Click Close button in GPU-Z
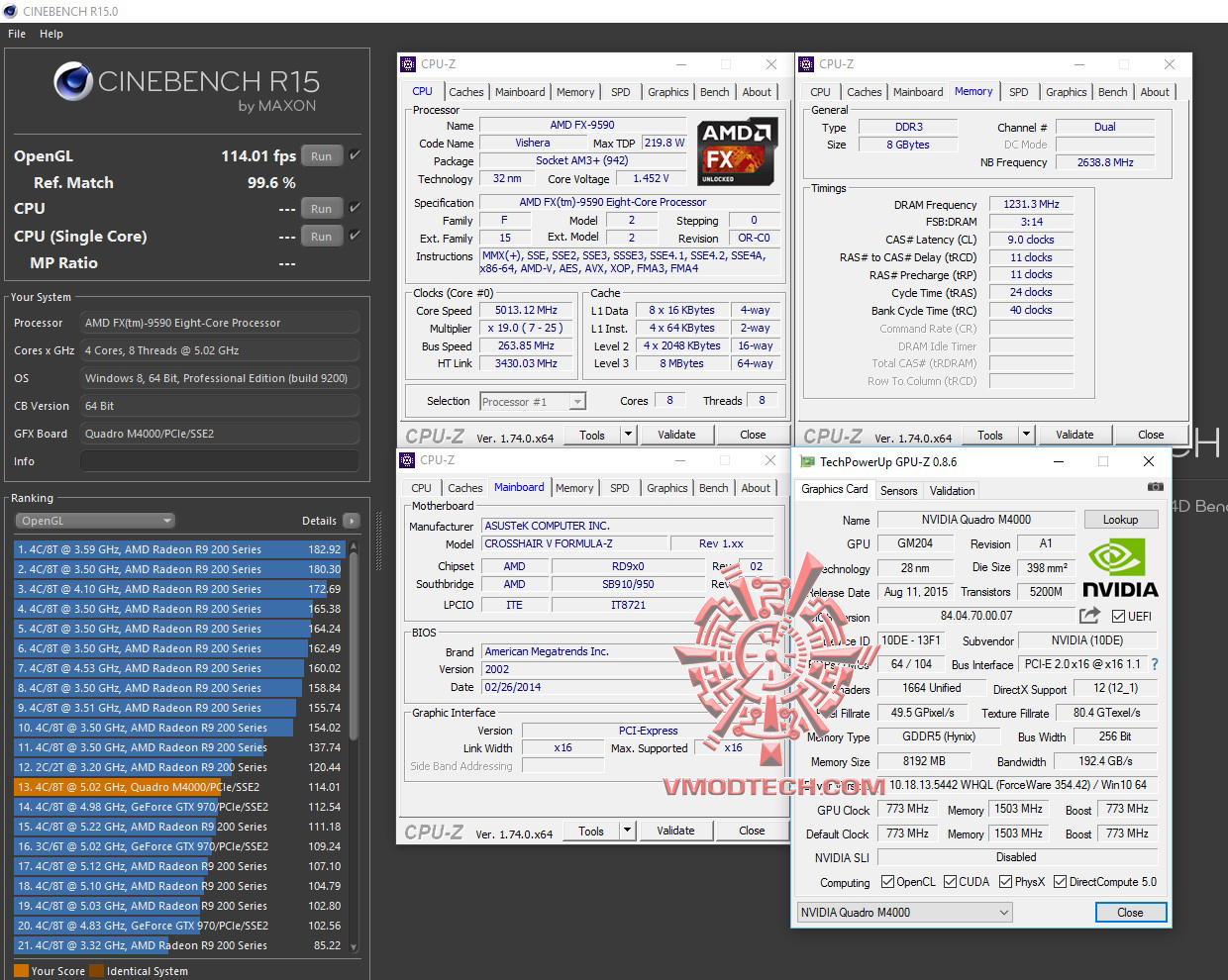The width and height of the screenshot is (1228, 980). [x=1130, y=913]
